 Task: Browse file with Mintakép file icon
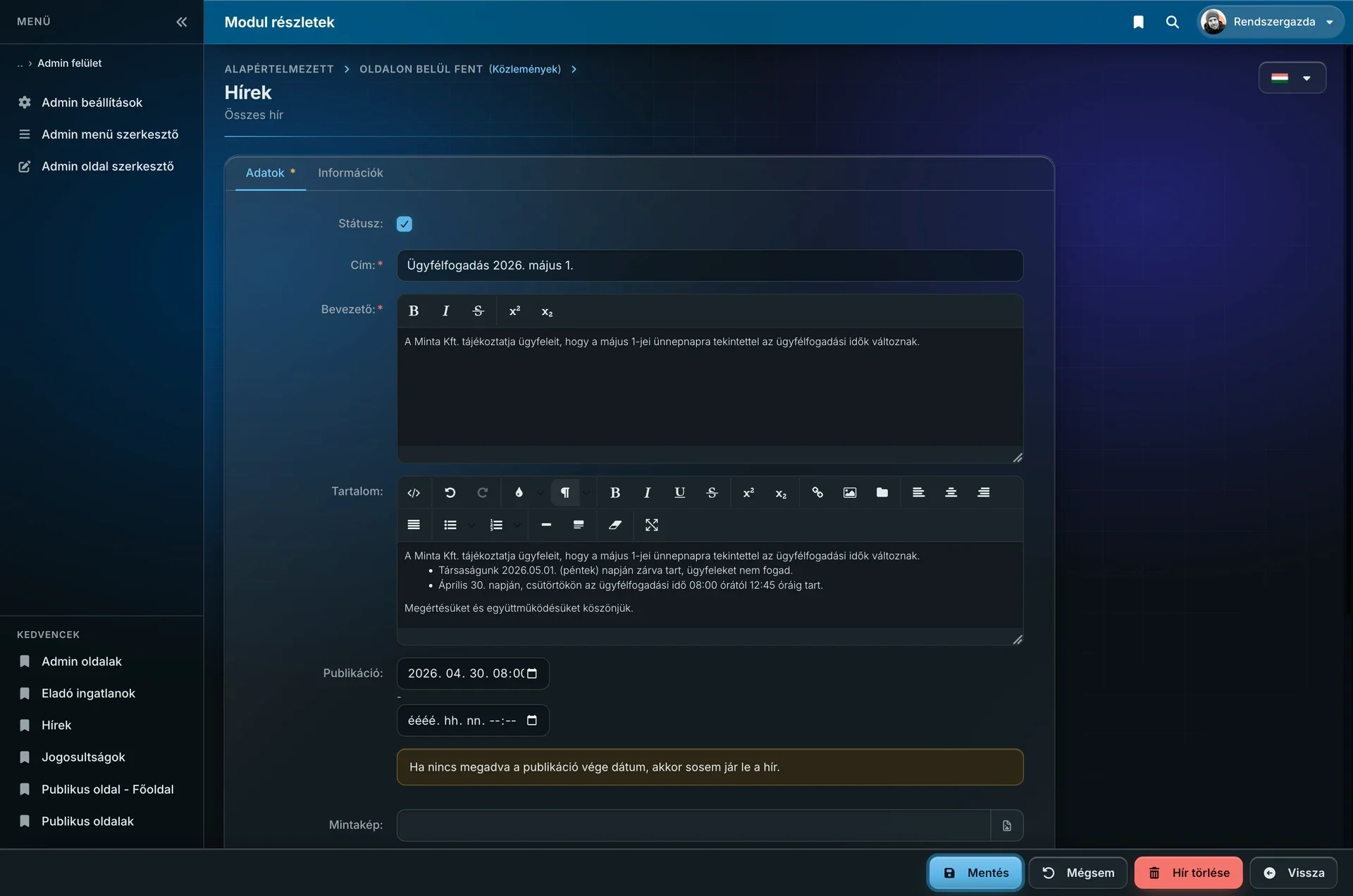tap(1007, 826)
